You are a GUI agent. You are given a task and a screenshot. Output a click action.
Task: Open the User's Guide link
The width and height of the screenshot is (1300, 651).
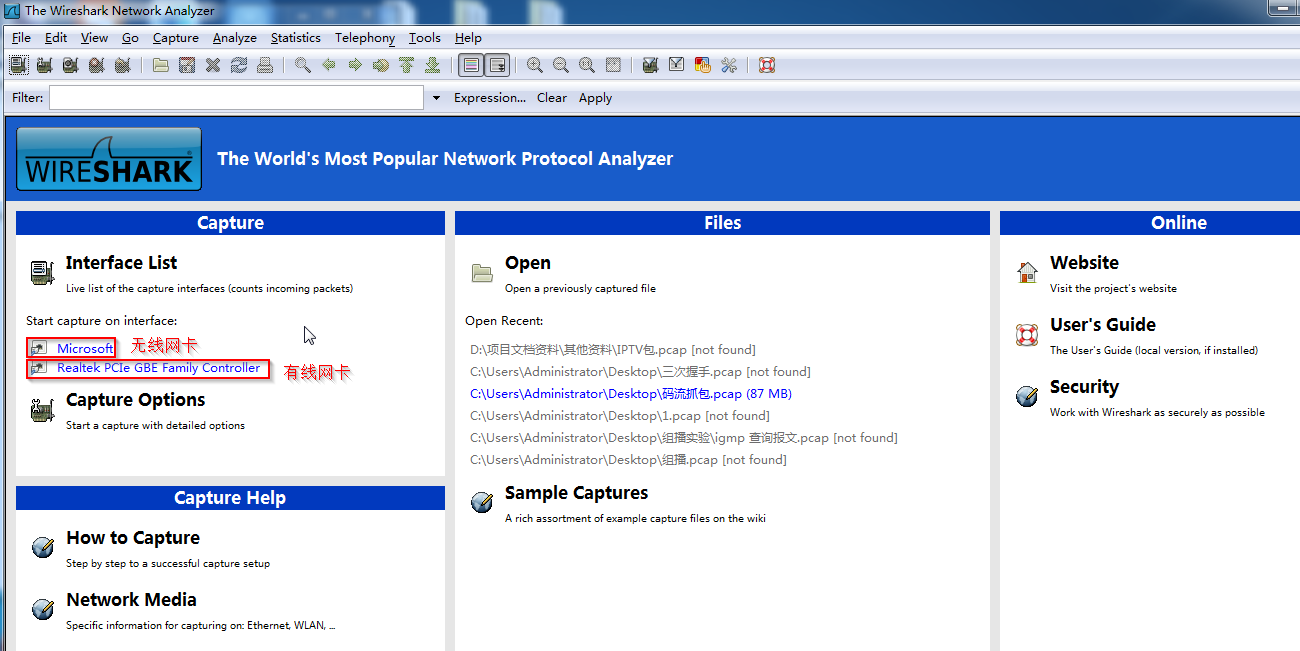click(1102, 325)
